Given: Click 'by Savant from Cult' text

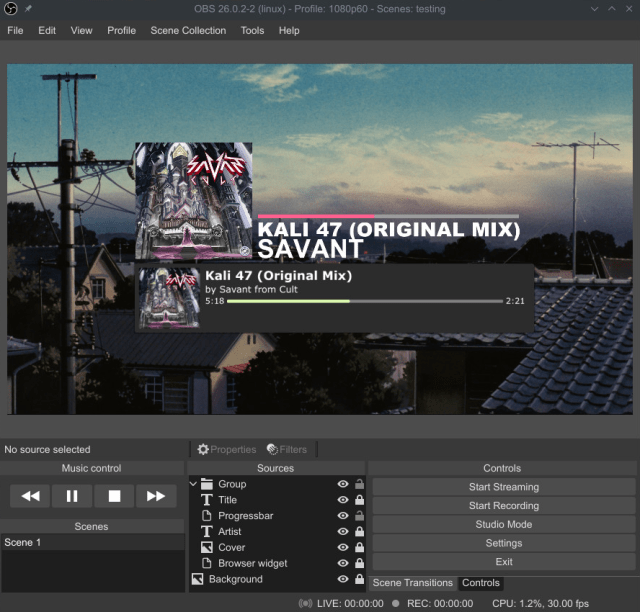Looking at the screenshot, I should (x=251, y=289).
